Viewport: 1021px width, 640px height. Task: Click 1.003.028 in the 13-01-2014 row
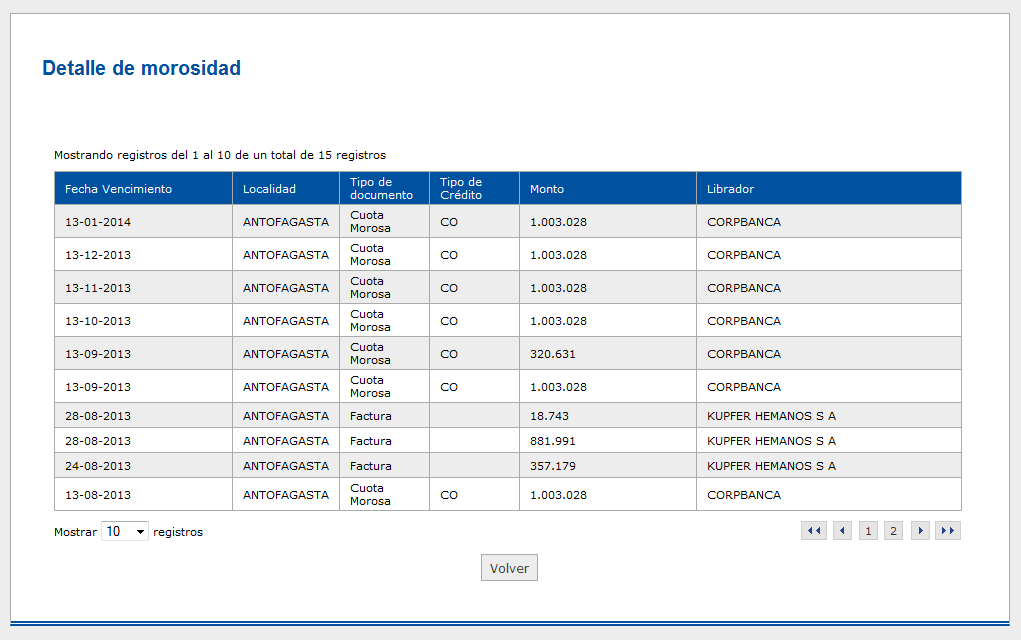(x=558, y=222)
